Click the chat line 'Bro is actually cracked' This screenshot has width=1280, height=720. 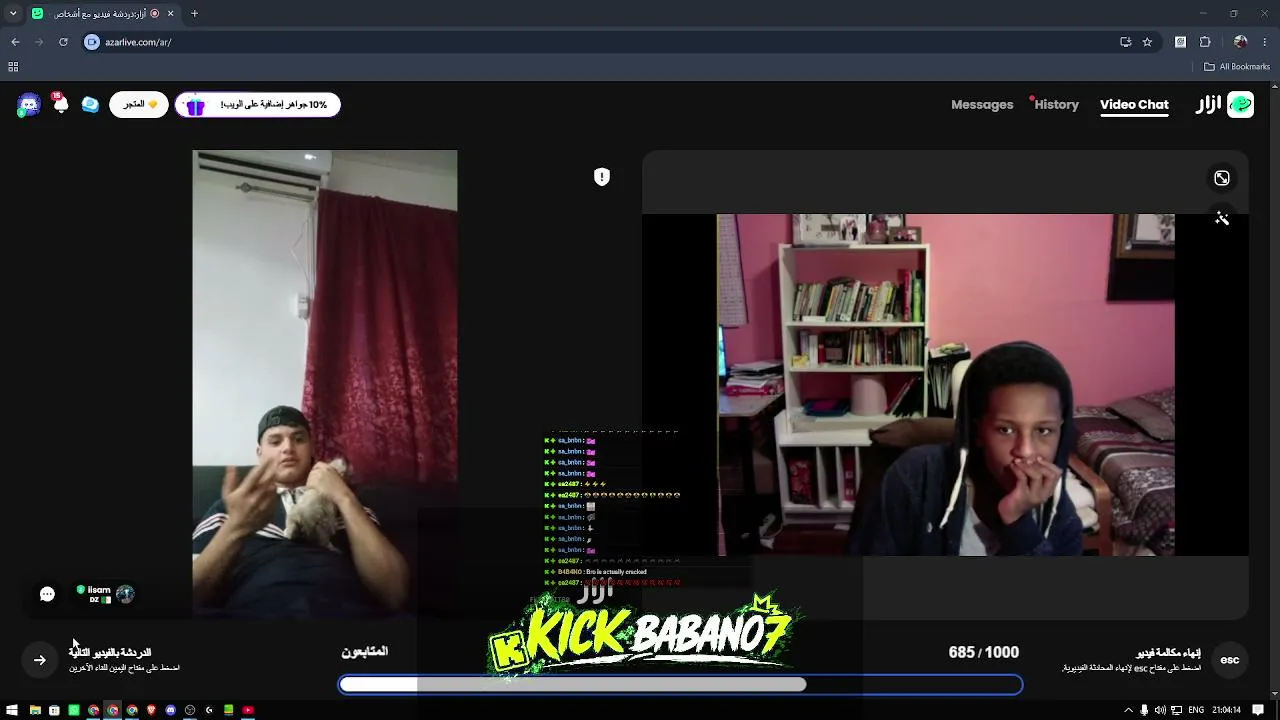point(602,572)
